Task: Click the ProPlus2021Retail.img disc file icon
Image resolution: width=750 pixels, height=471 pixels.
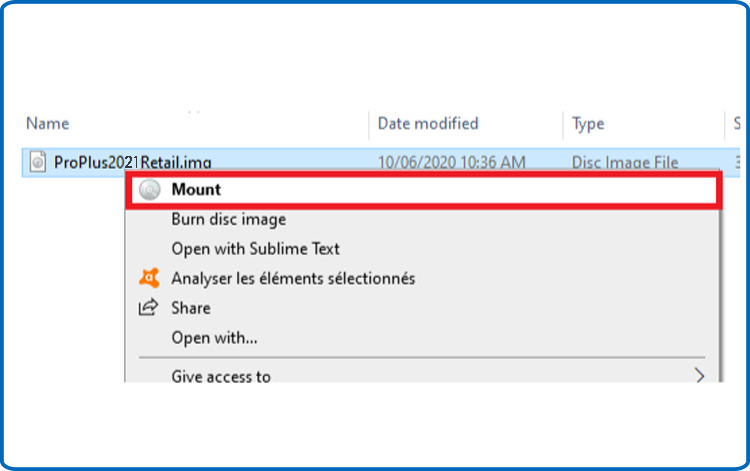Action: 37,161
